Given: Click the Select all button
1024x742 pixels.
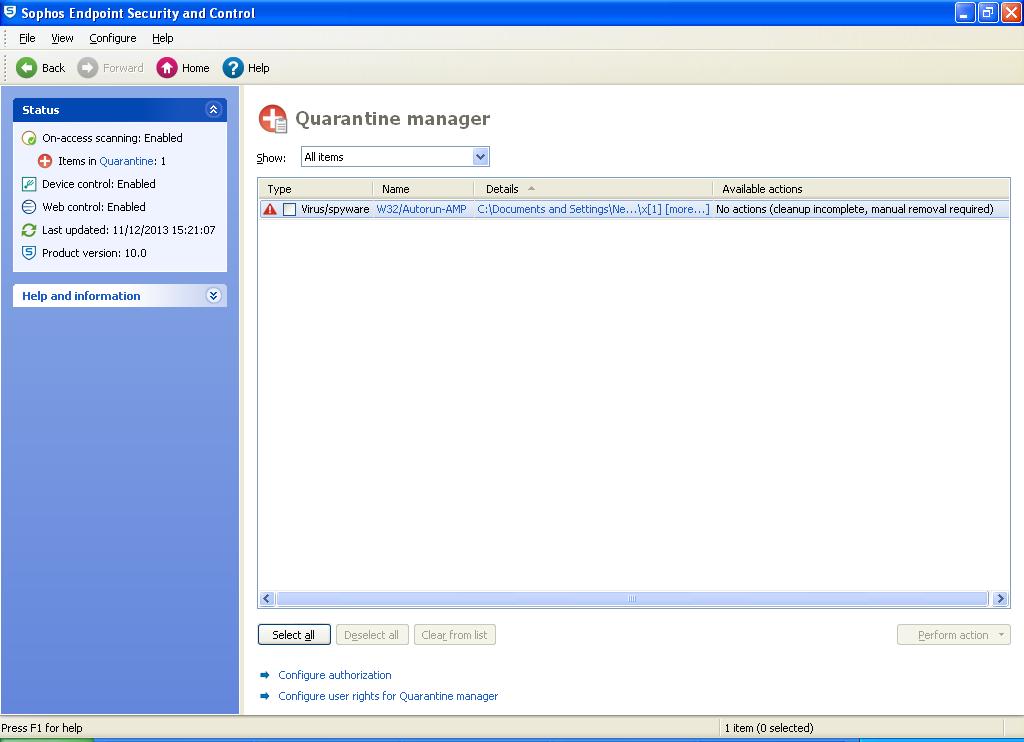Looking at the screenshot, I should (x=294, y=635).
